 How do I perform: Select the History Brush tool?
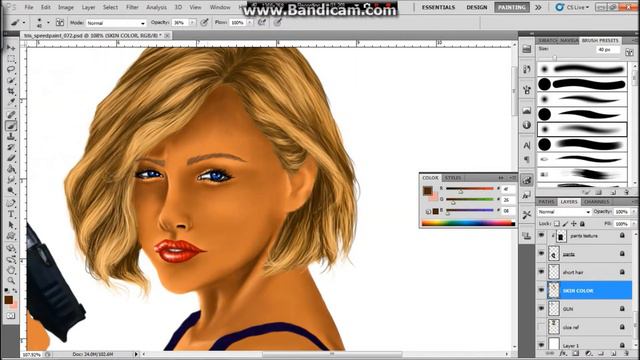(11, 147)
